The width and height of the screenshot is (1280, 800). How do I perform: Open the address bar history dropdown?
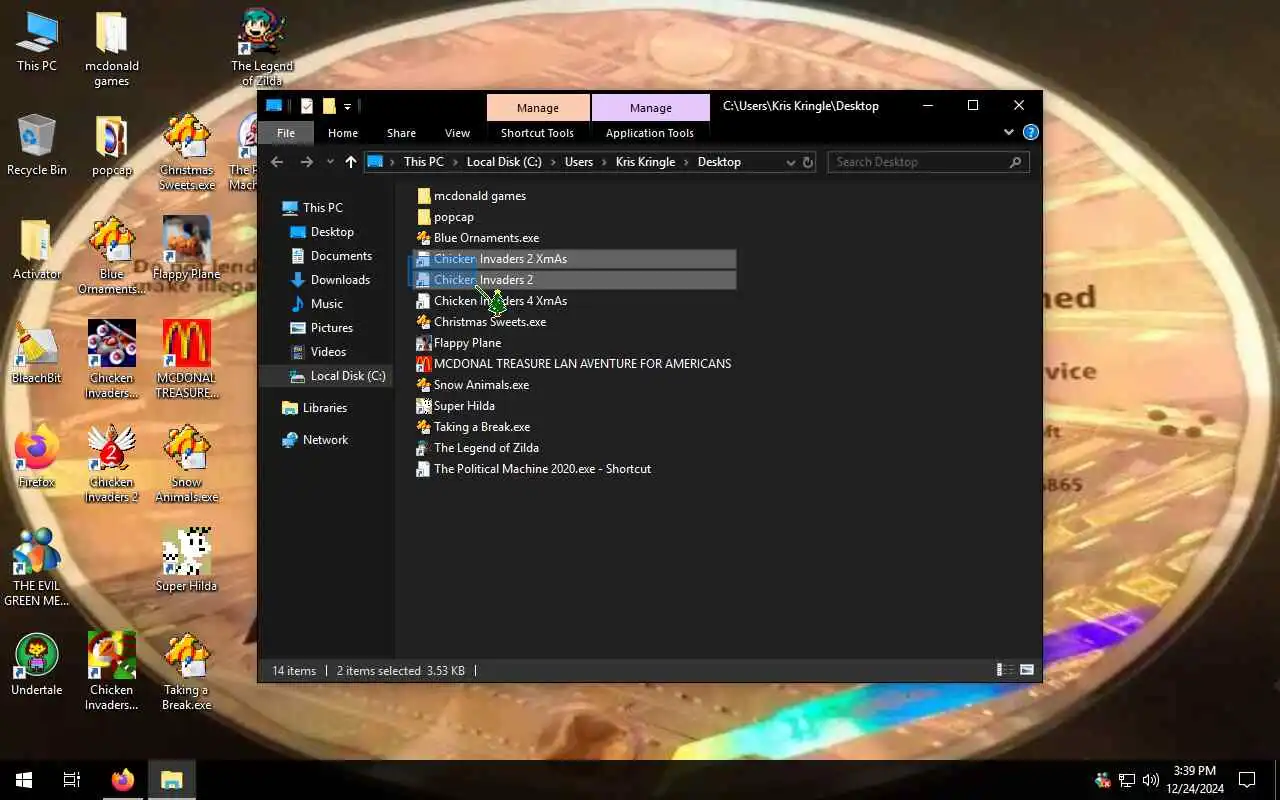(790, 162)
